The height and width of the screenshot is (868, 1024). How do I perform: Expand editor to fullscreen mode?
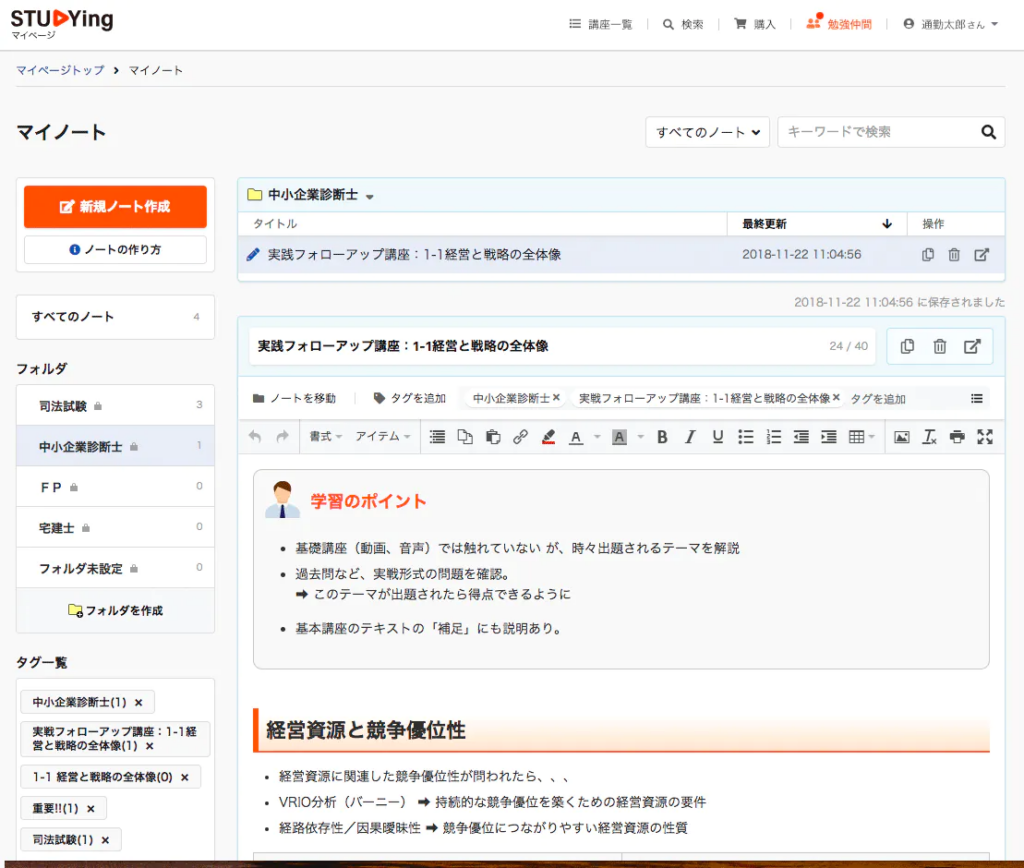[984, 437]
